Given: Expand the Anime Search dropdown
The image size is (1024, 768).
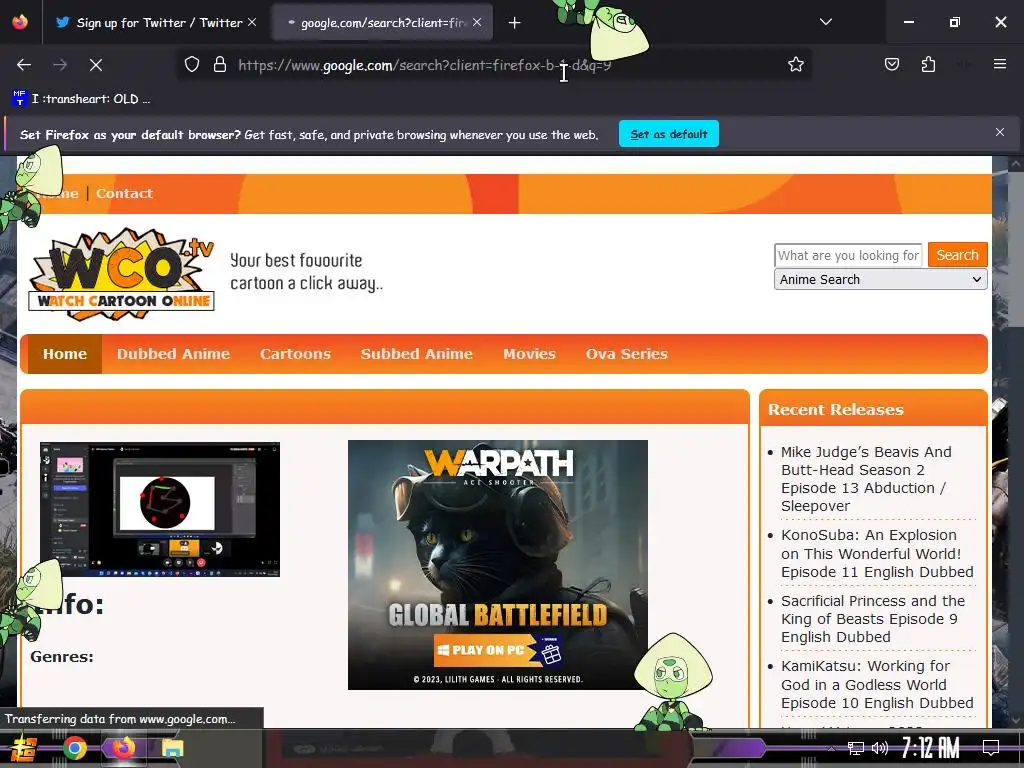Looking at the screenshot, I should click(880, 280).
